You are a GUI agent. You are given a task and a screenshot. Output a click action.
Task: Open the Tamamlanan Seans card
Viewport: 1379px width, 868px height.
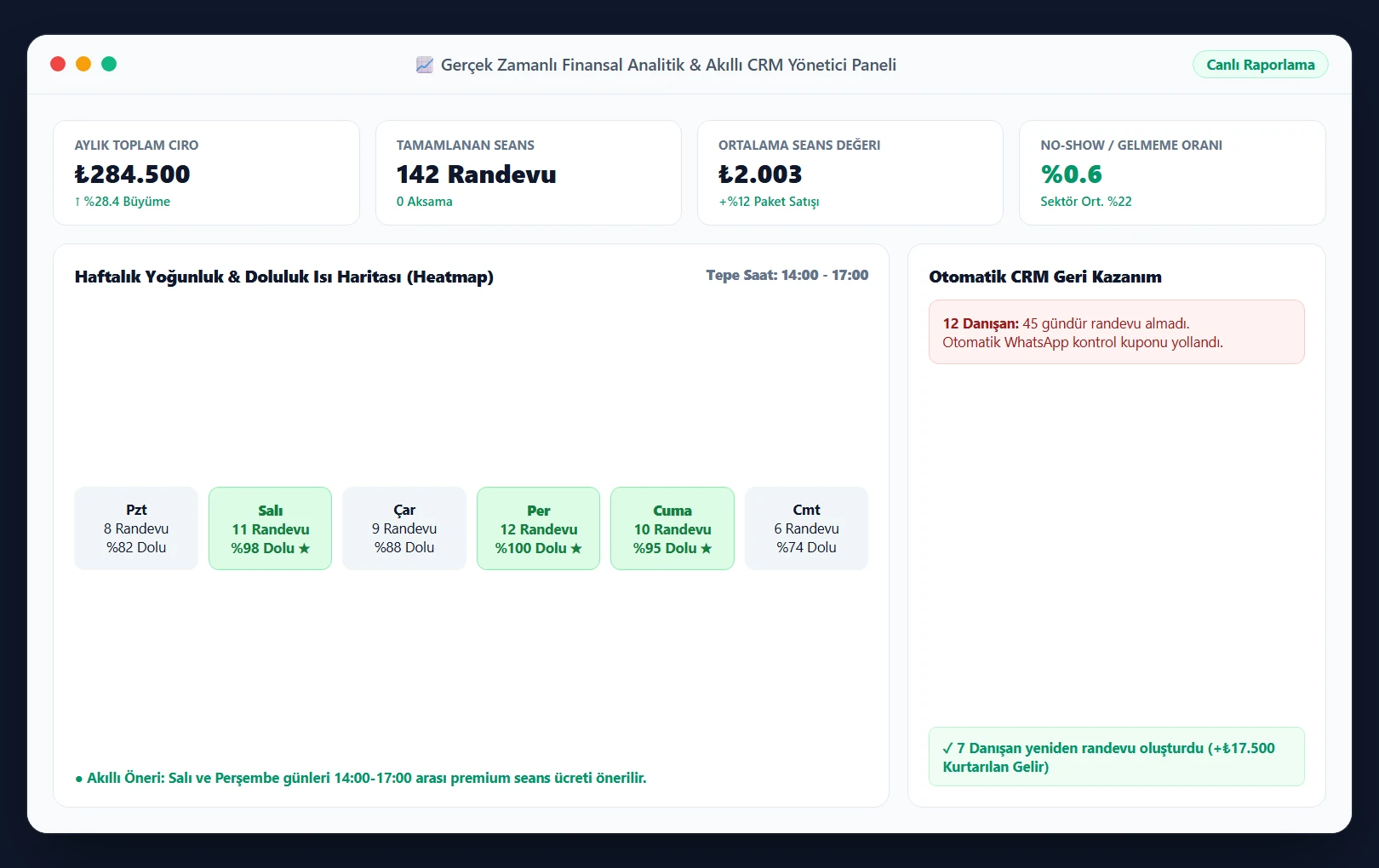(528, 173)
